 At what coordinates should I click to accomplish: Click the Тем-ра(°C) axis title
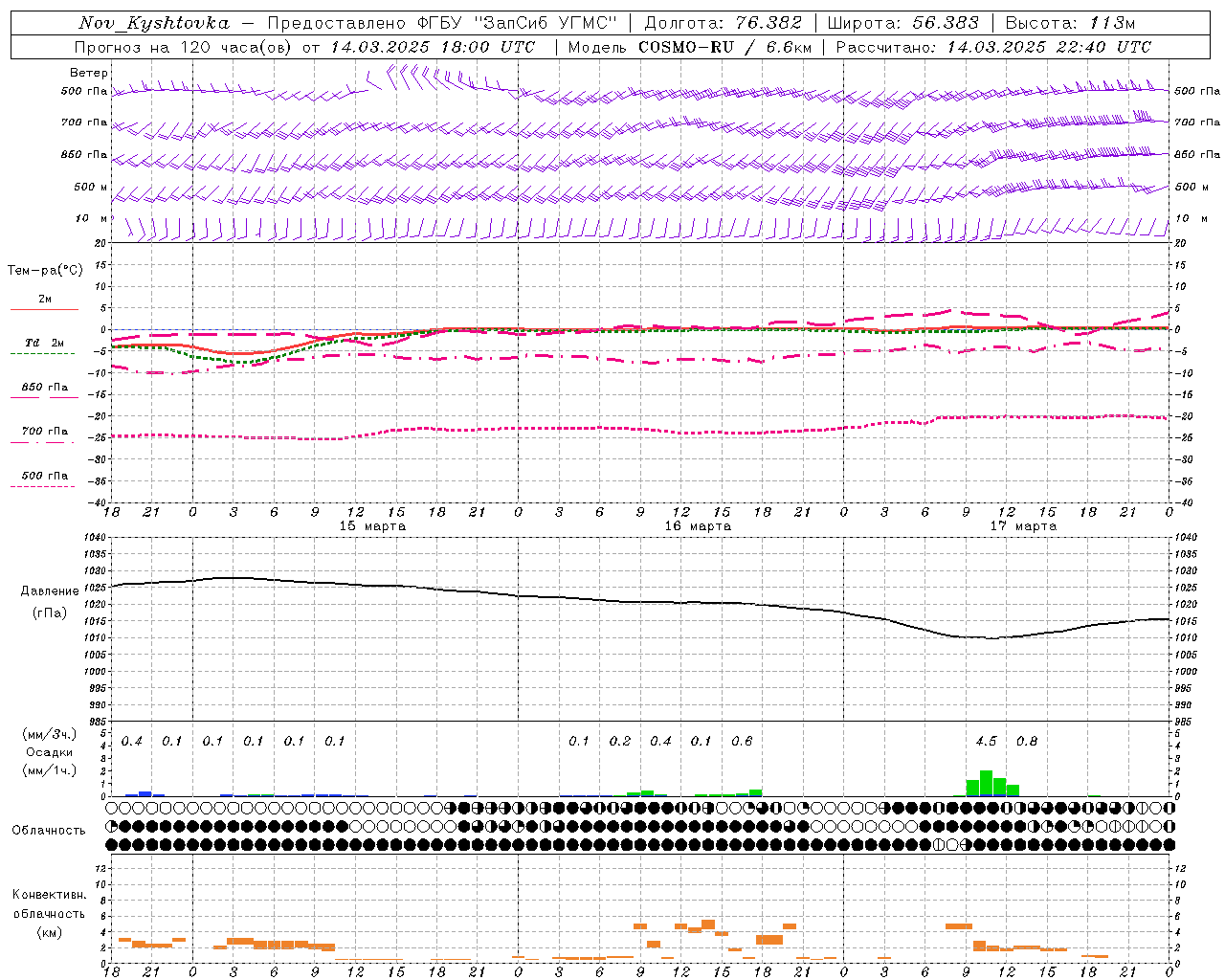click(x=45, y=271)
